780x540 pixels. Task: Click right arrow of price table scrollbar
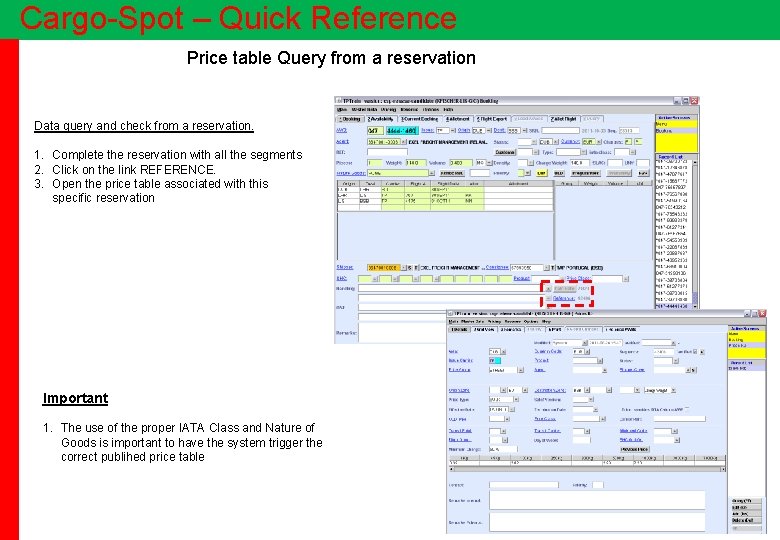coord(724,469)
